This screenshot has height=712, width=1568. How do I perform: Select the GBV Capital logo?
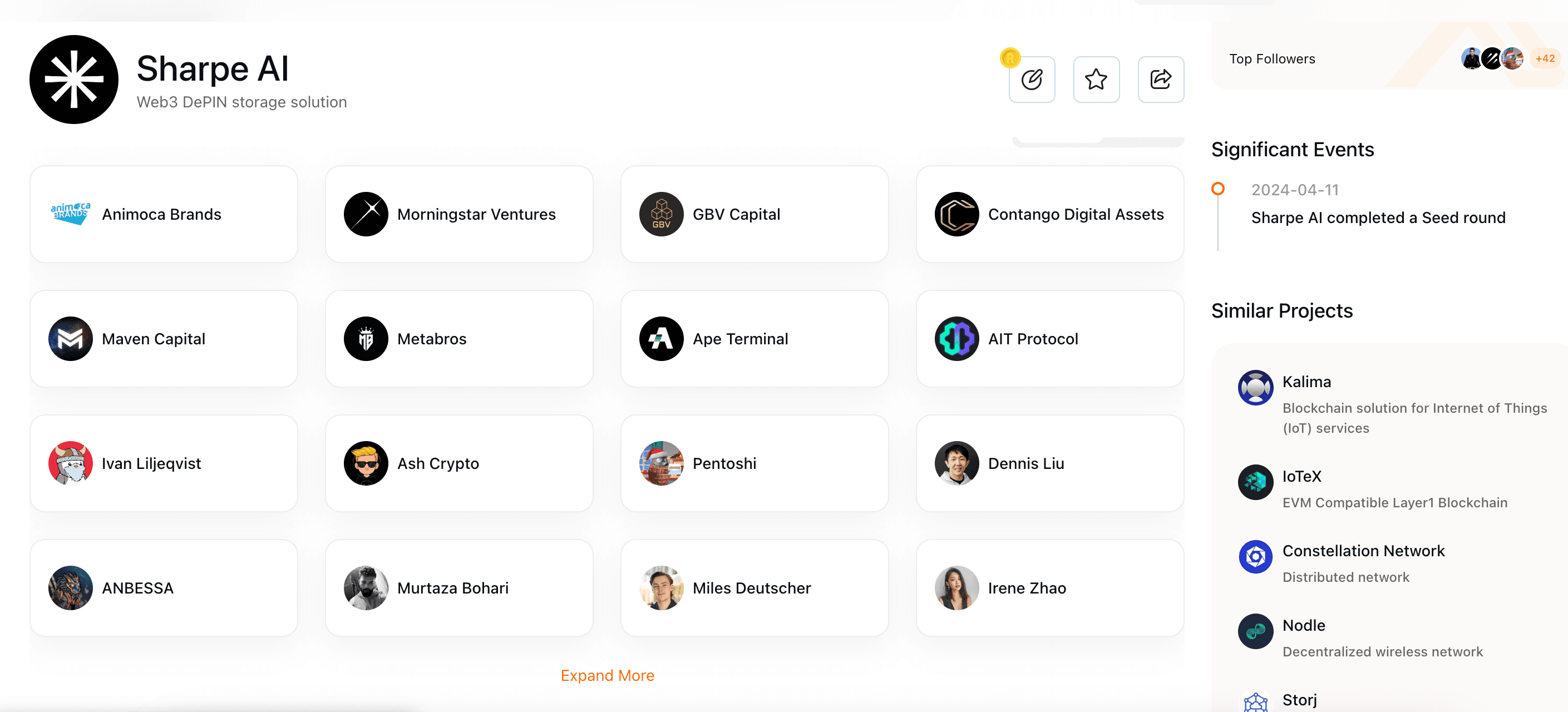coord(661,214)
